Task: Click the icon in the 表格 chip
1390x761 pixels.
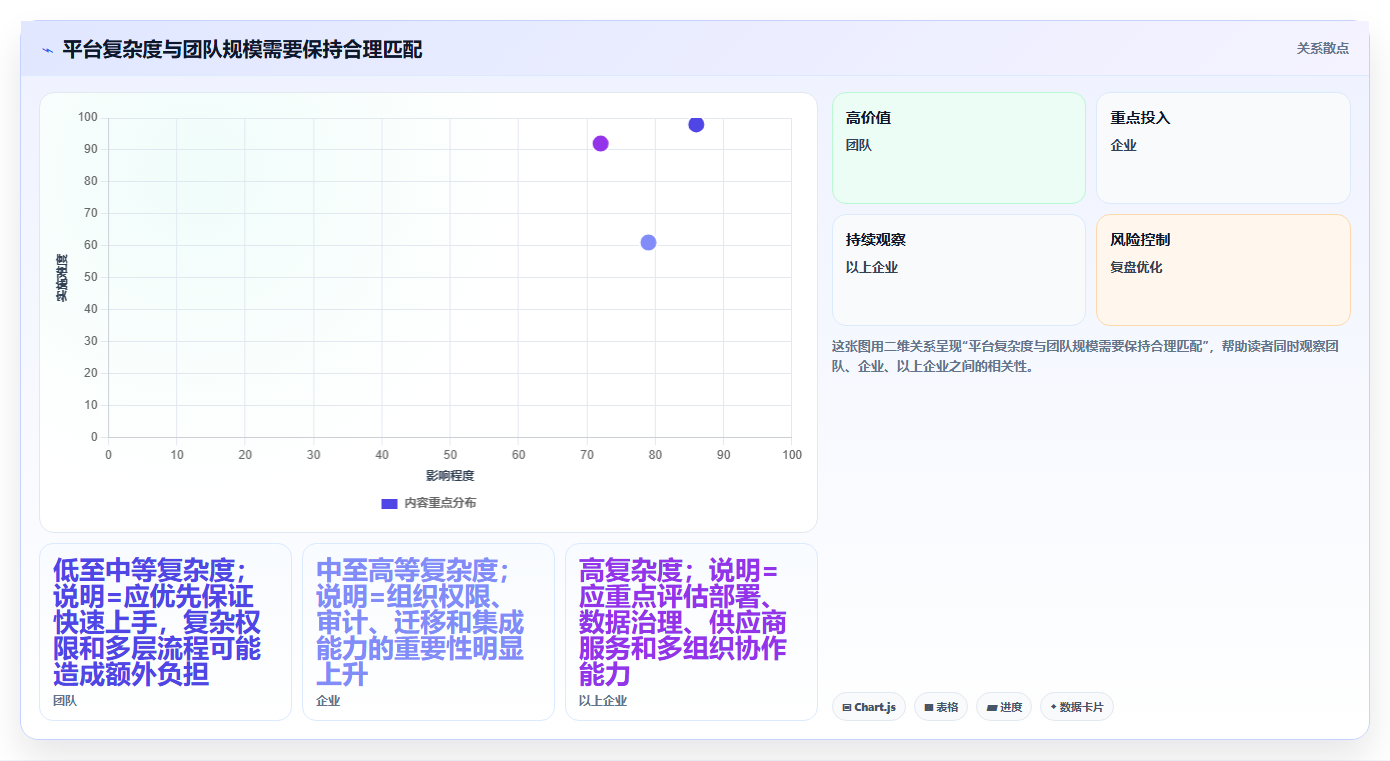Action: 929,707
